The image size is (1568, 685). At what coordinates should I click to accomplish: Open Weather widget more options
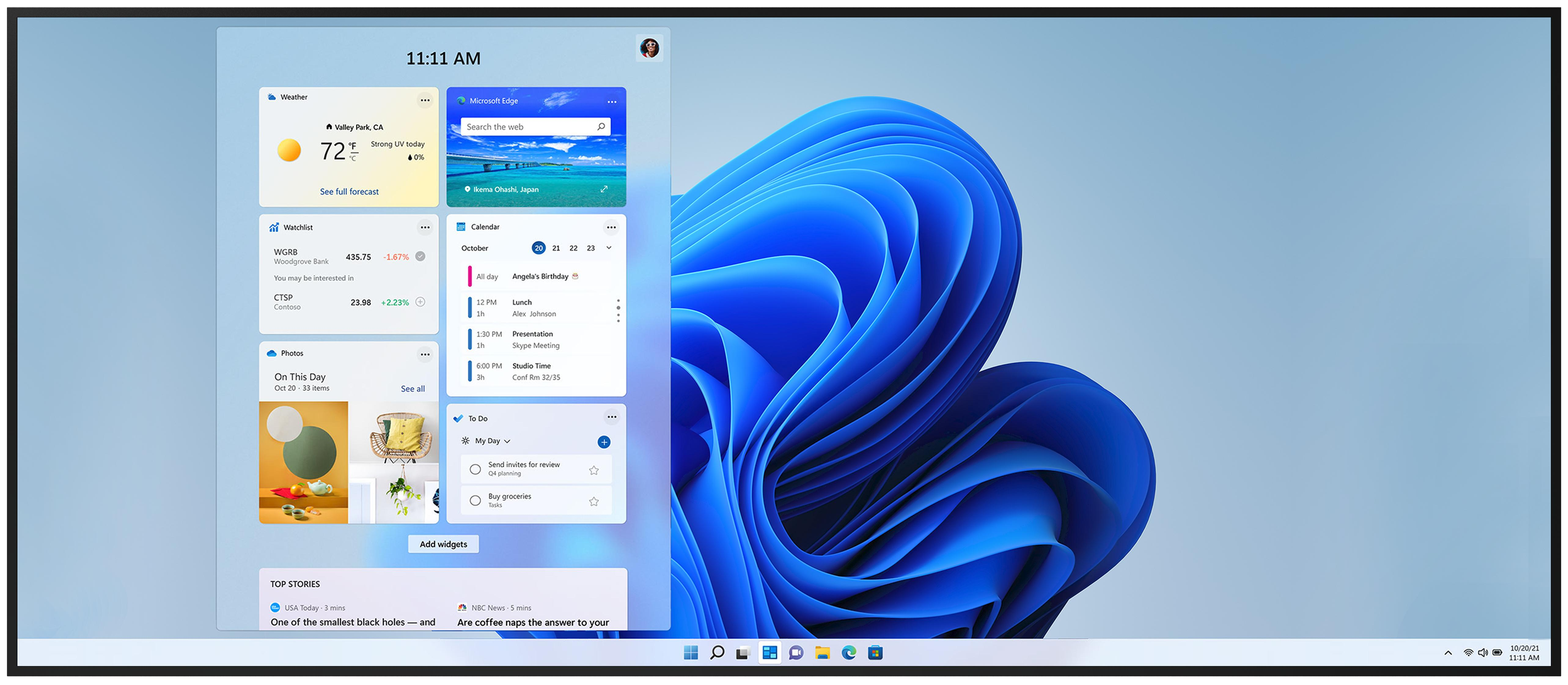tap(425, 101)
